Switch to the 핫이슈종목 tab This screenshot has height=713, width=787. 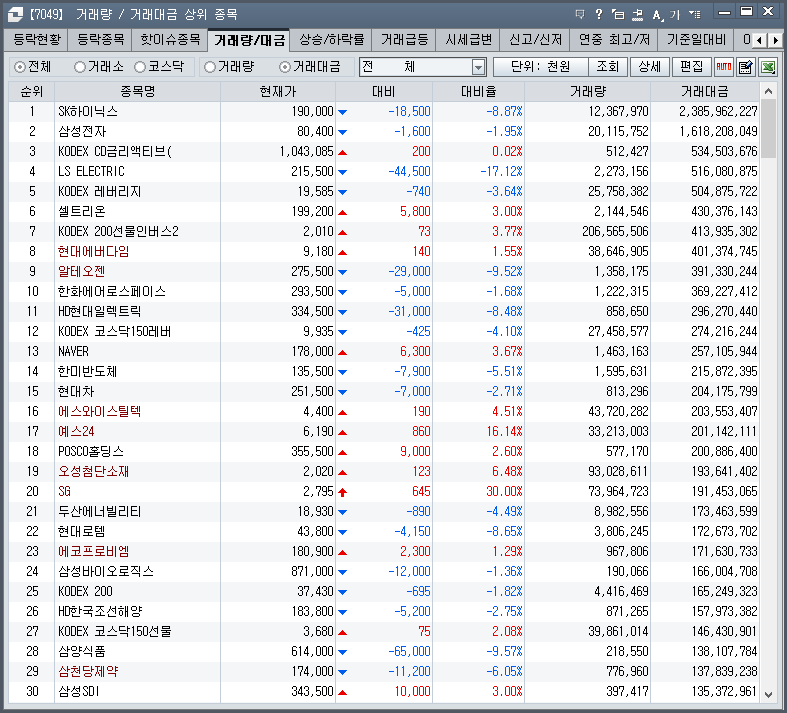(170, 40)
